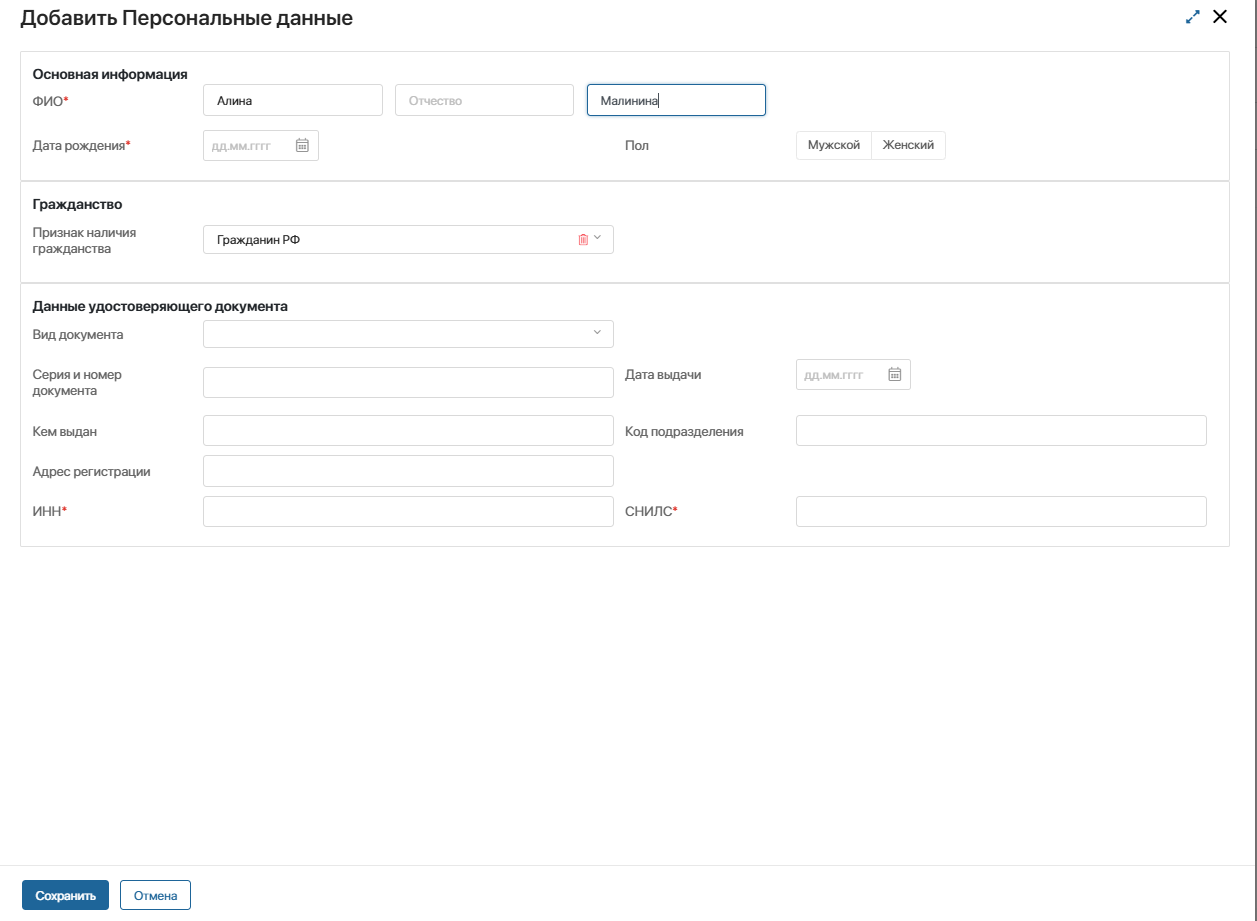This screenshot has width=1257, height=921.
Task: Click the surname field containing Малинина
Action: [676, 100]
